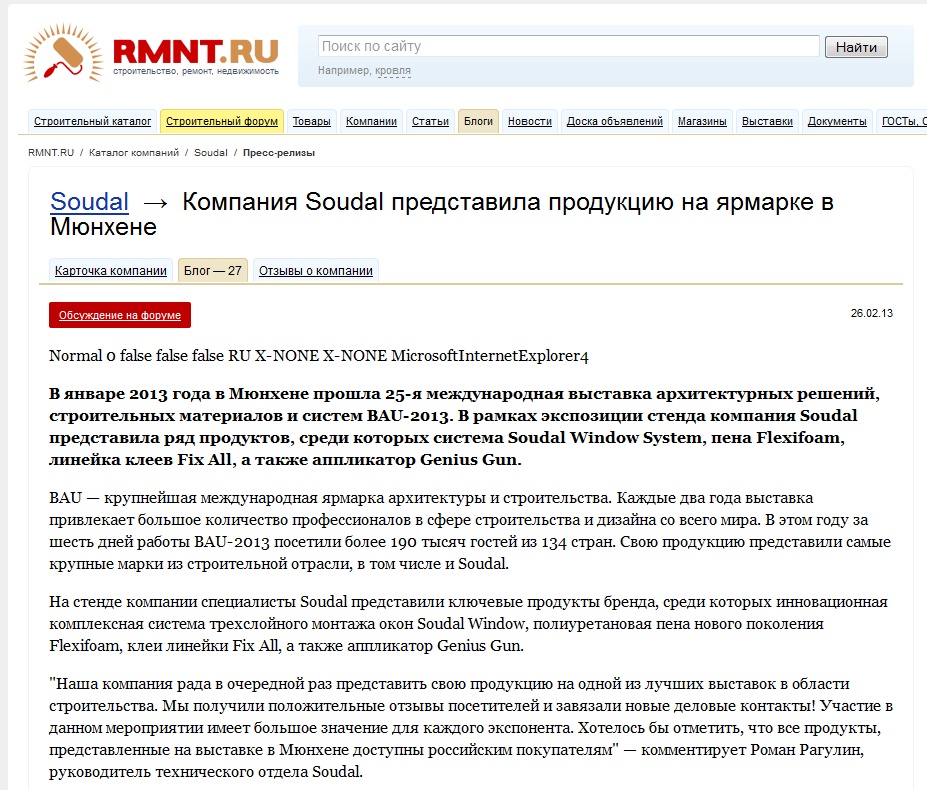Click the tagline строительство, ремонт, недвижимость
This screenshot has height=790, width=927.
196,72
